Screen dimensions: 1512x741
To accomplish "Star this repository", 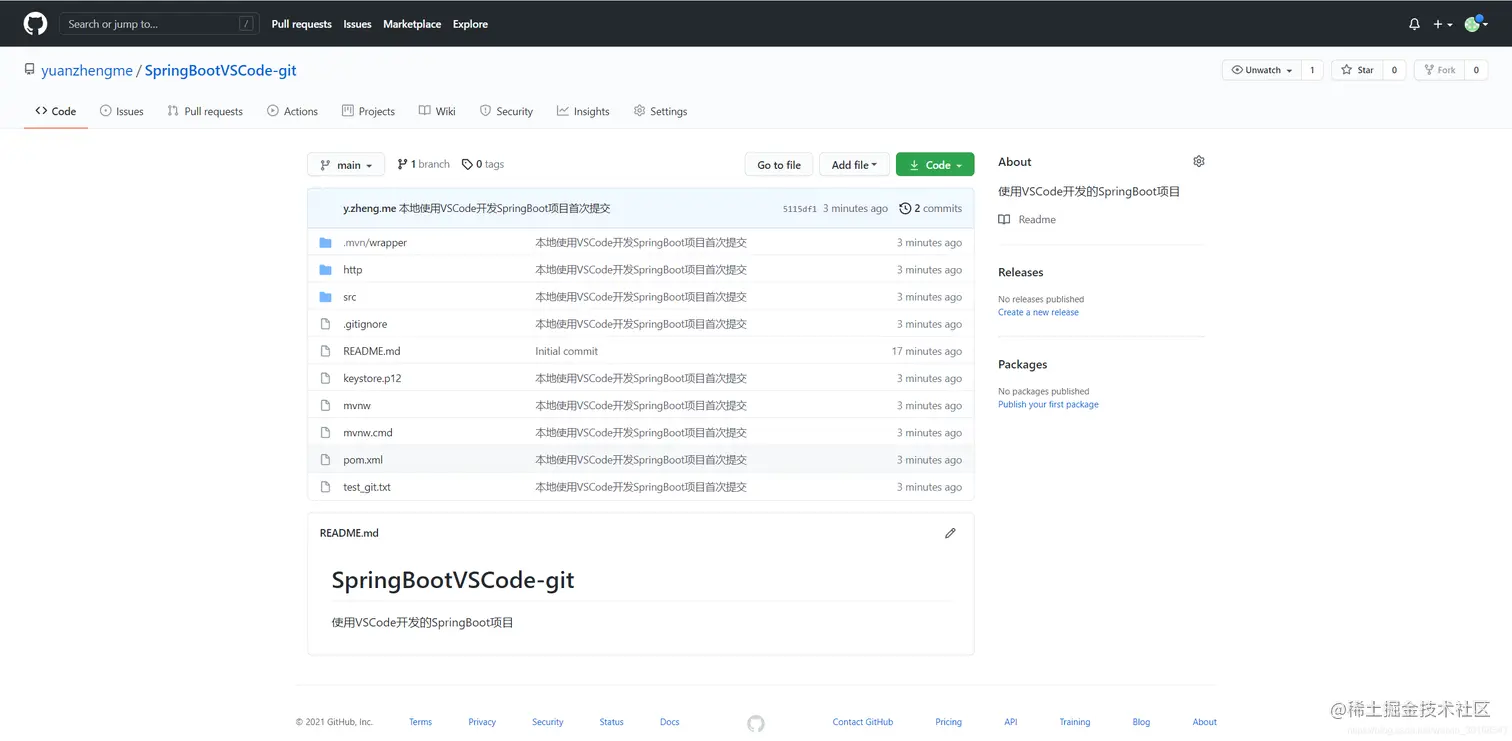I will (1357, 70).
